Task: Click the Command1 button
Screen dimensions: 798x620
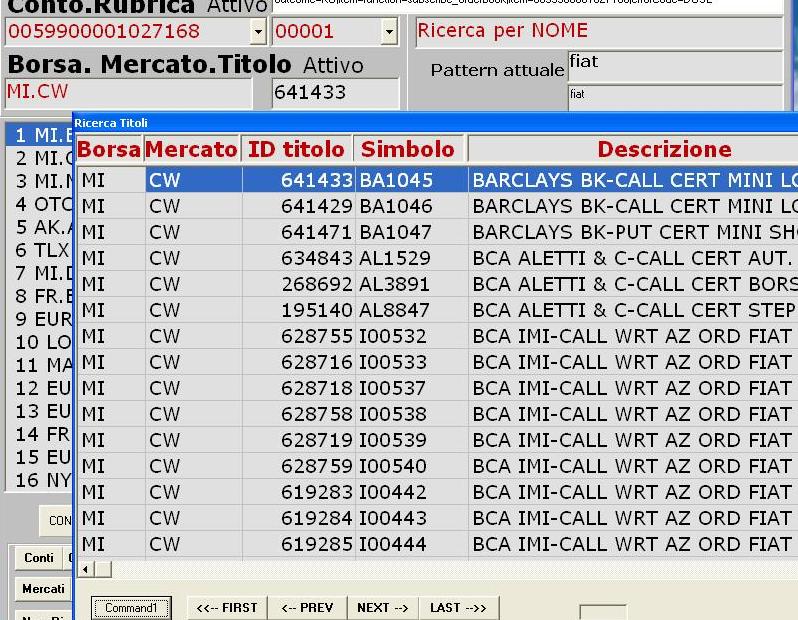Action: (131, 608)
